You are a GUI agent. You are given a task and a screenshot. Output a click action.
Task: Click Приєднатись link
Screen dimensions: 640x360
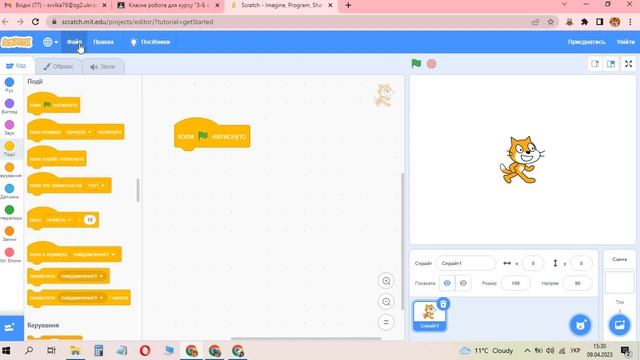tap(587, 42)
